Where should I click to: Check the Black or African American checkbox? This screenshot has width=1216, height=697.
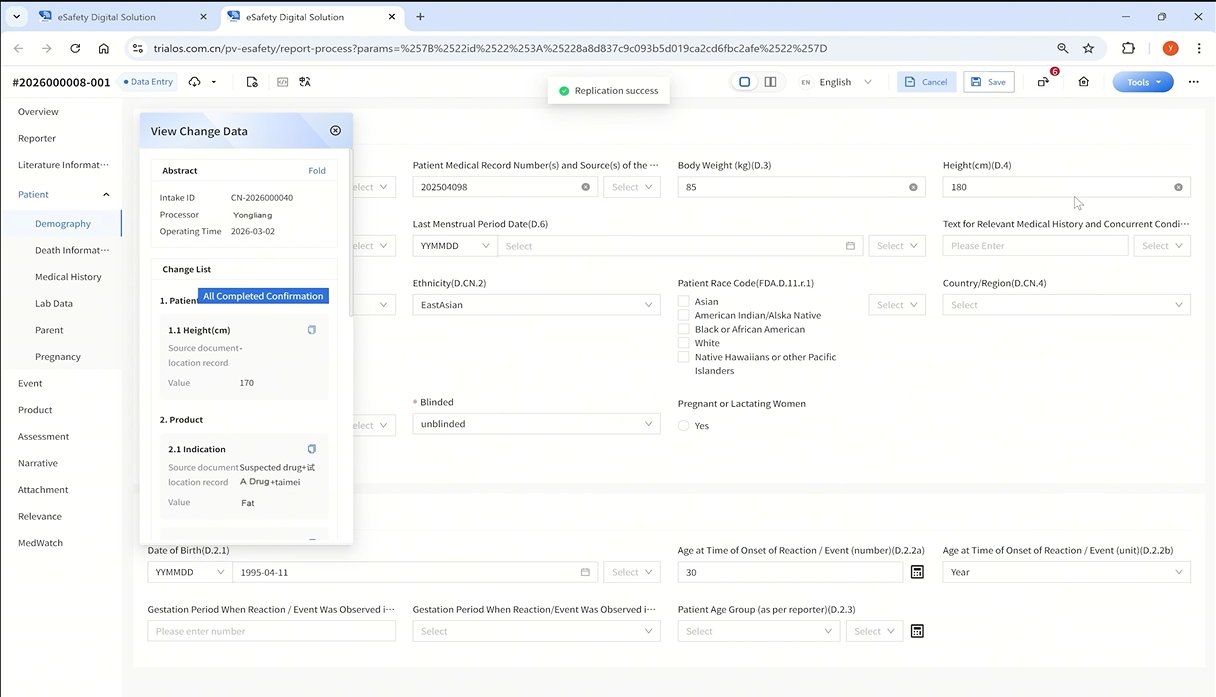pos(683,329)
